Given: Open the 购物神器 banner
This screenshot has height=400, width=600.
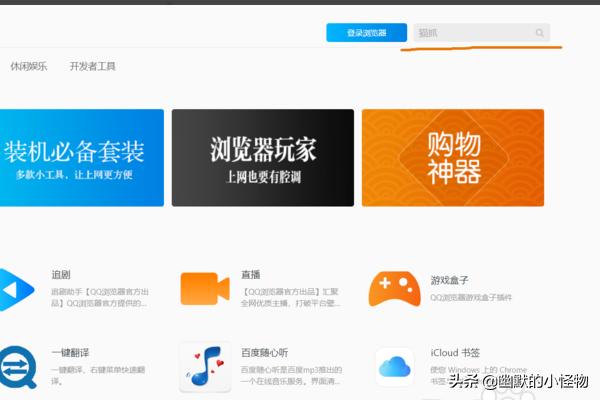Looking at the screenshot, I should pos(453,158).
